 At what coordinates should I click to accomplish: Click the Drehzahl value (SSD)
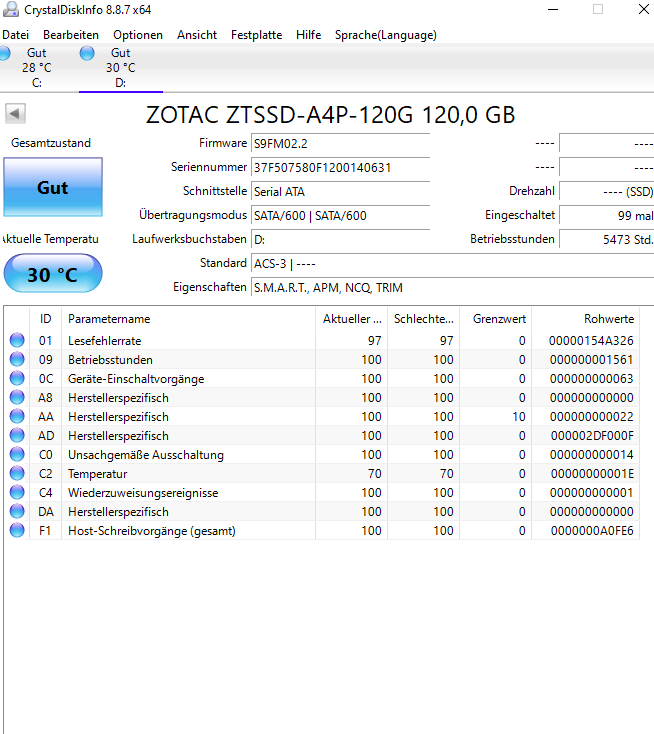pyautogui.click(x=607, y=191)
